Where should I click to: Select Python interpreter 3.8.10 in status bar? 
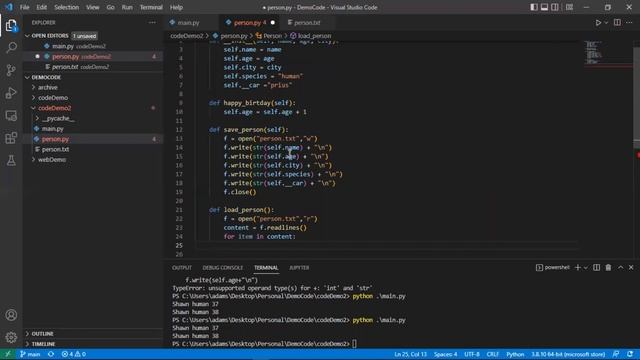point(568,354)
